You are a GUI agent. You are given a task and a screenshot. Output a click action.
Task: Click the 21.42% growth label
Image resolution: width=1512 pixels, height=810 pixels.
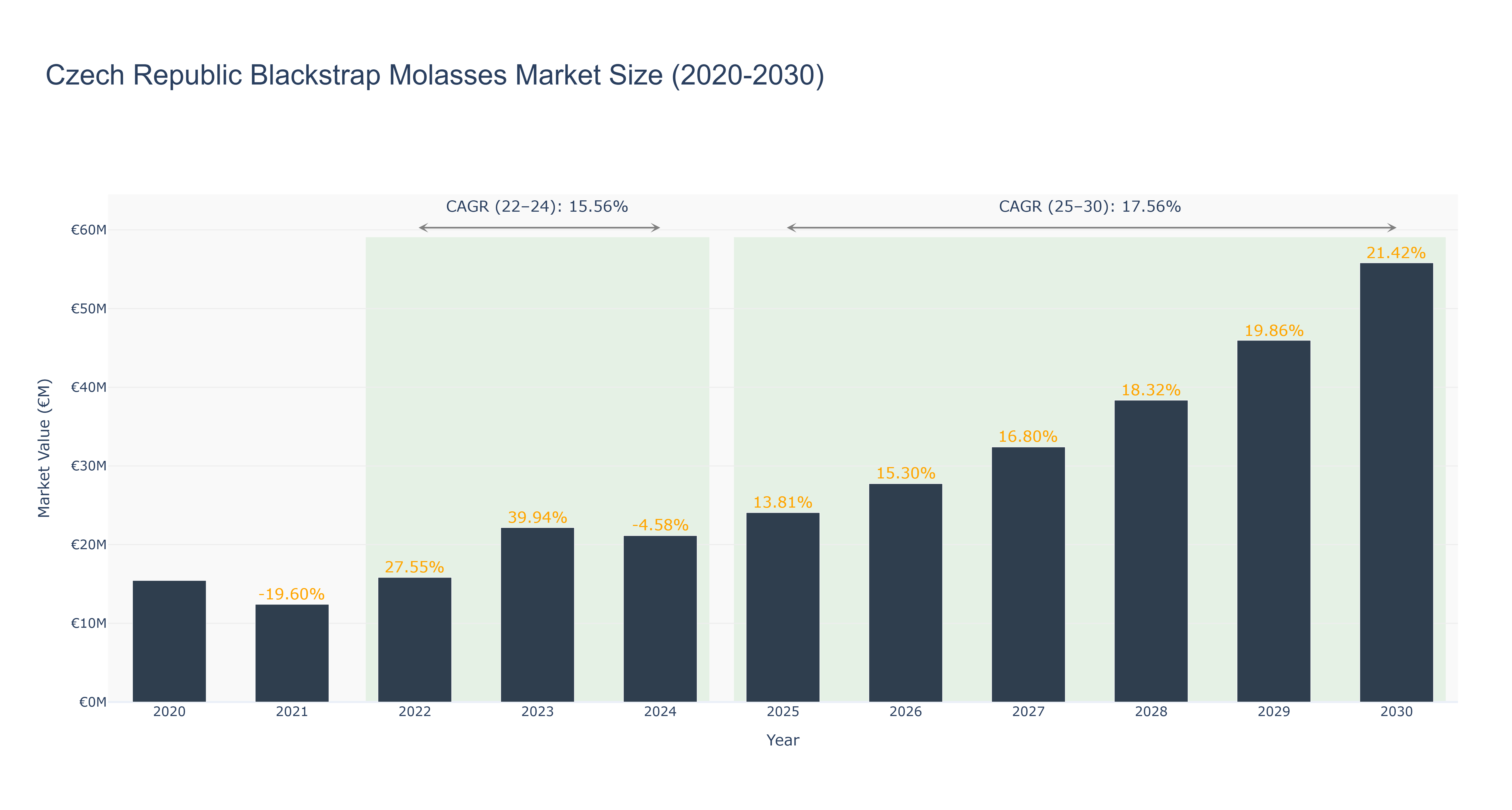(x=1396, y=253)
